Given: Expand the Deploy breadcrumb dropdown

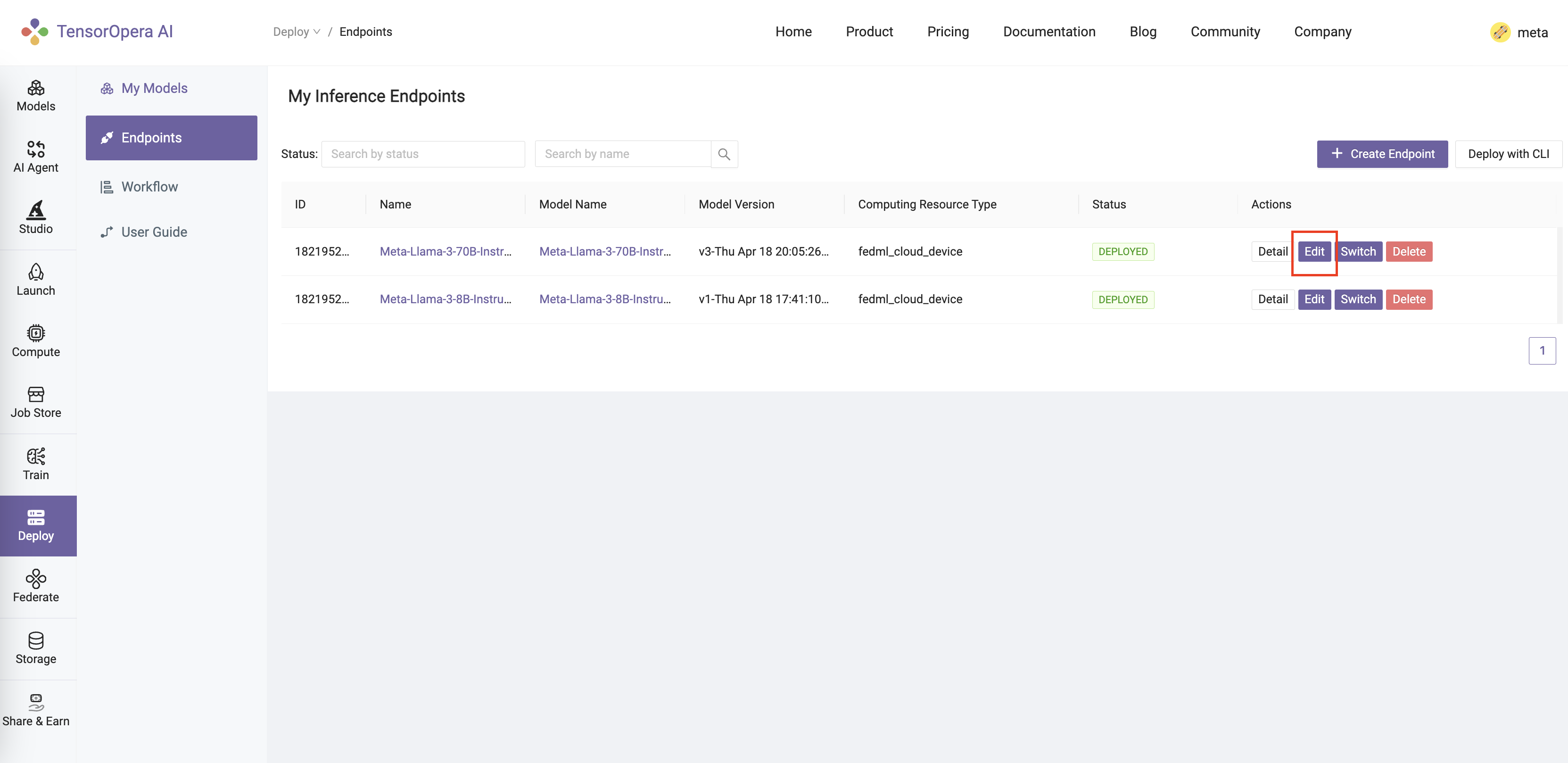Looking at the screenshot, I should 297,32.
